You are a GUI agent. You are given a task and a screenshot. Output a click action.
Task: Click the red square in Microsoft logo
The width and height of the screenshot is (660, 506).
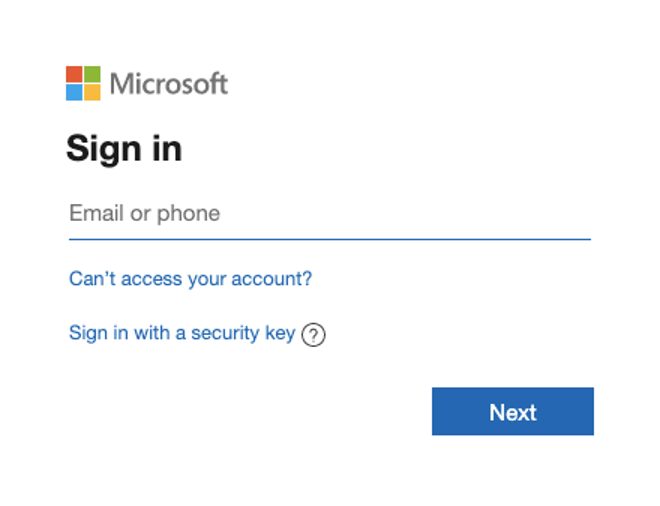[x=74, y=74]
